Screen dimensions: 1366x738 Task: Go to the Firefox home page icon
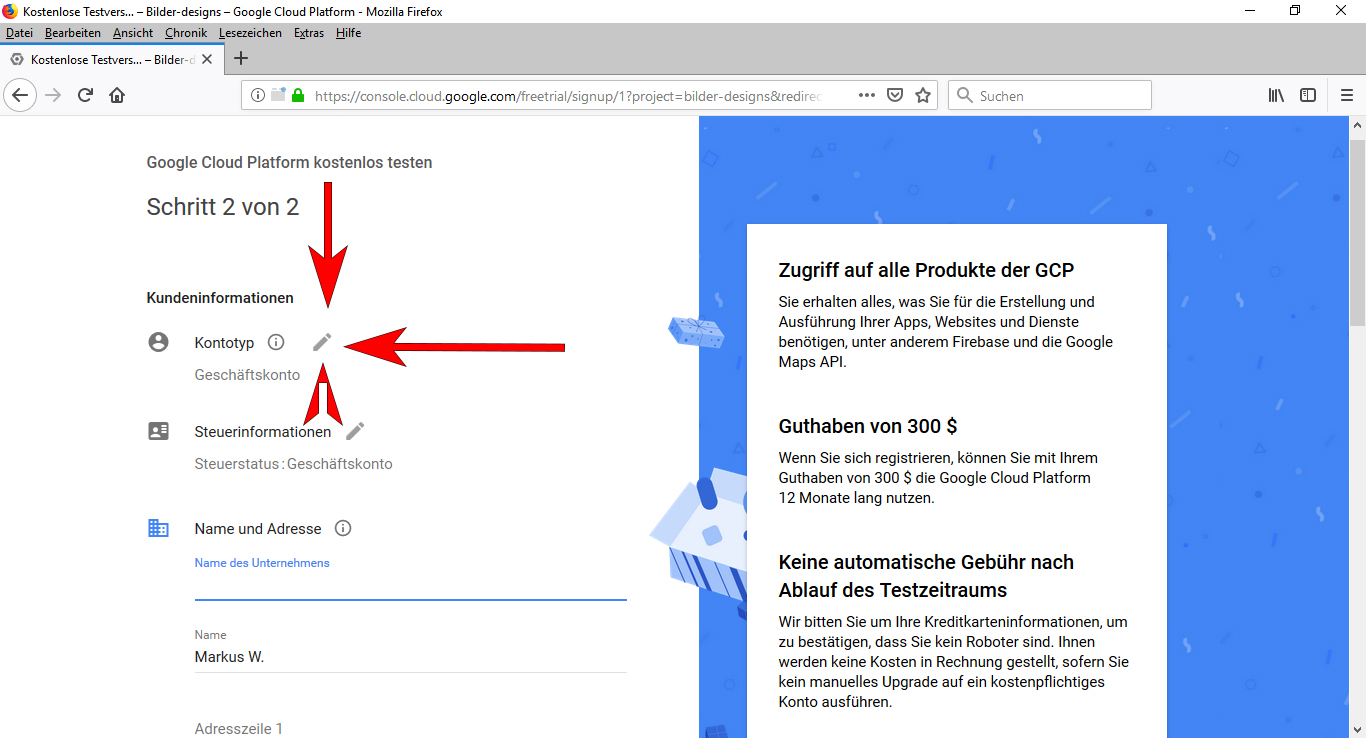point(117,95)
